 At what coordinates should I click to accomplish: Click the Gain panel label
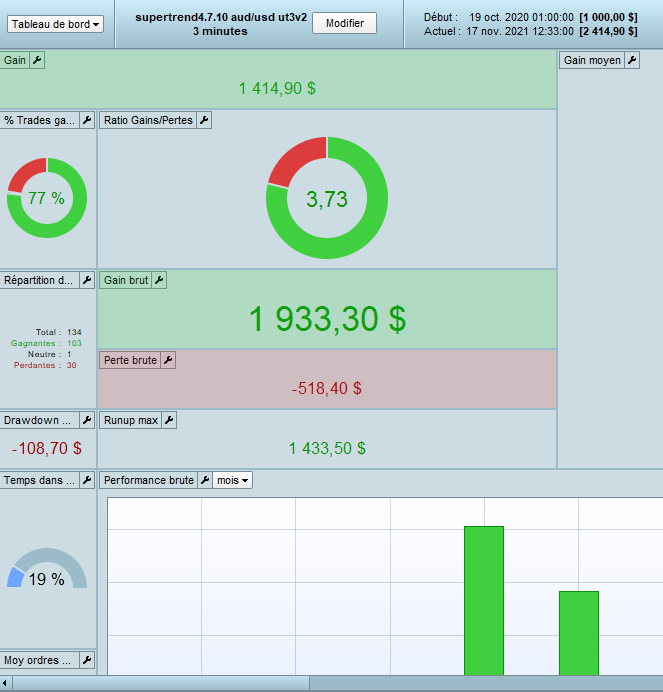tap(15, 60)
